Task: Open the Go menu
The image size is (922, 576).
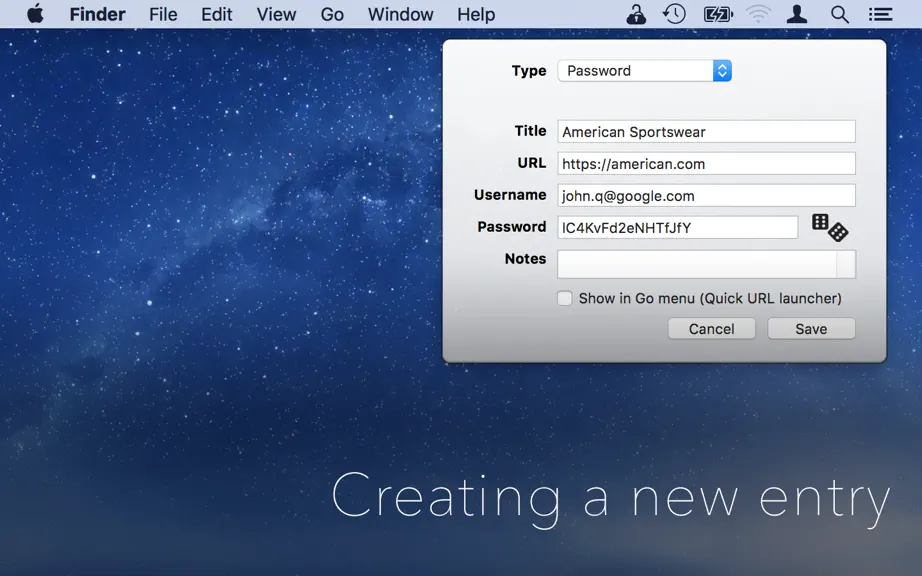Action: [x=332, y=14]
